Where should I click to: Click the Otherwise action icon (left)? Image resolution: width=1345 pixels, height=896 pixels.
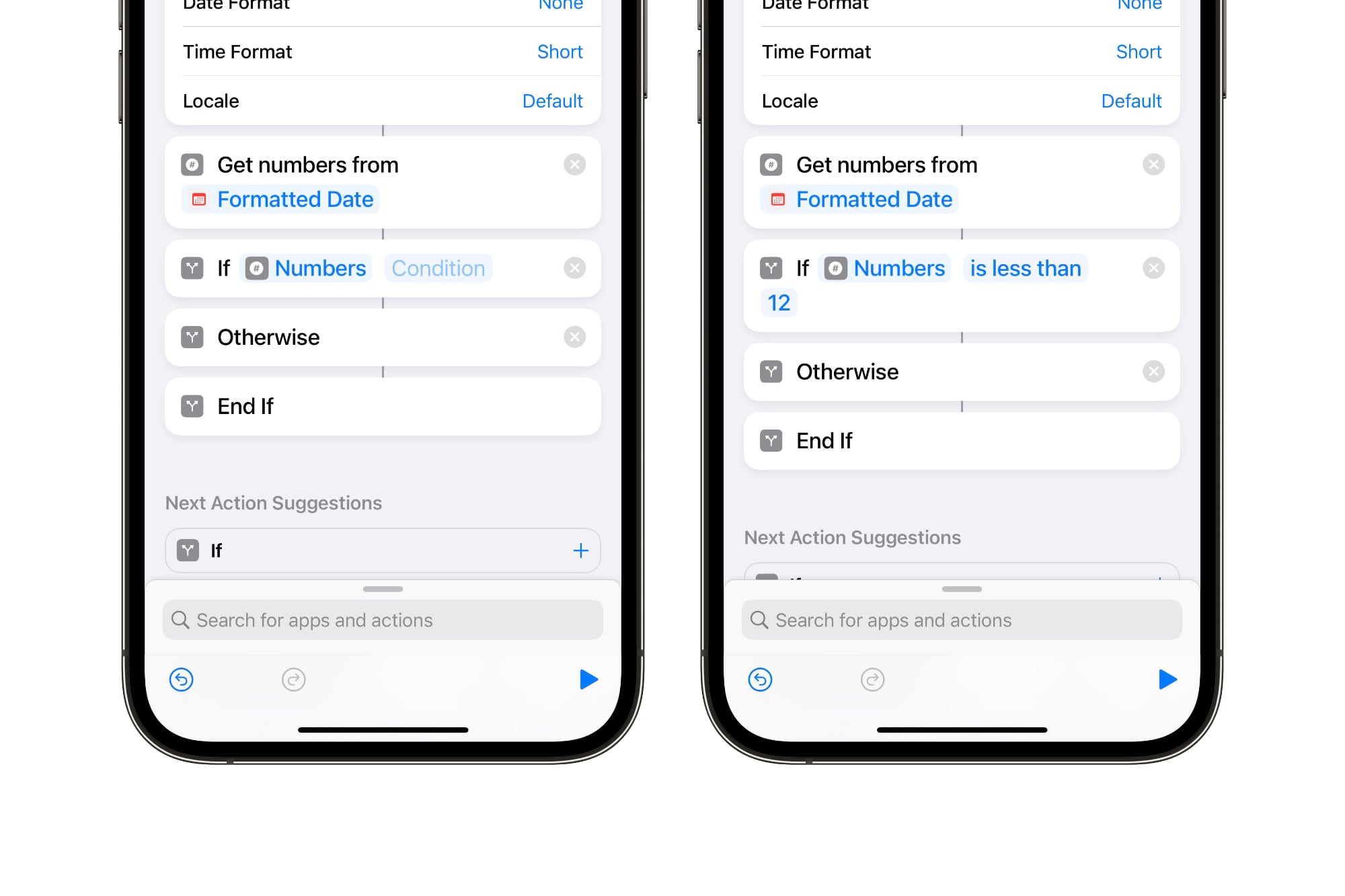click(193, 337)
